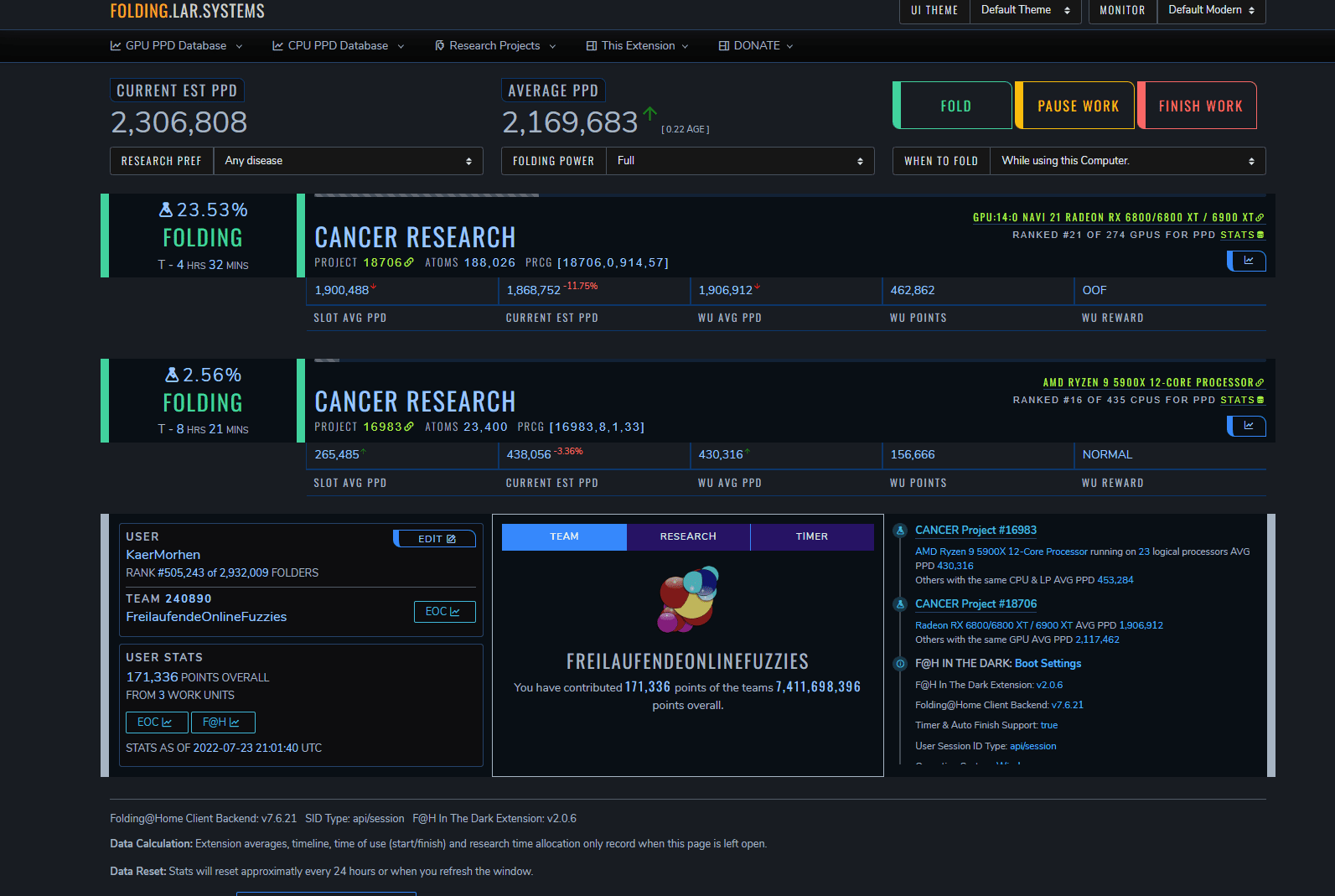1335x896 pixels.
Task: Click same GPU AVG PPD 2,117,462
Action: pos(1097,640)
